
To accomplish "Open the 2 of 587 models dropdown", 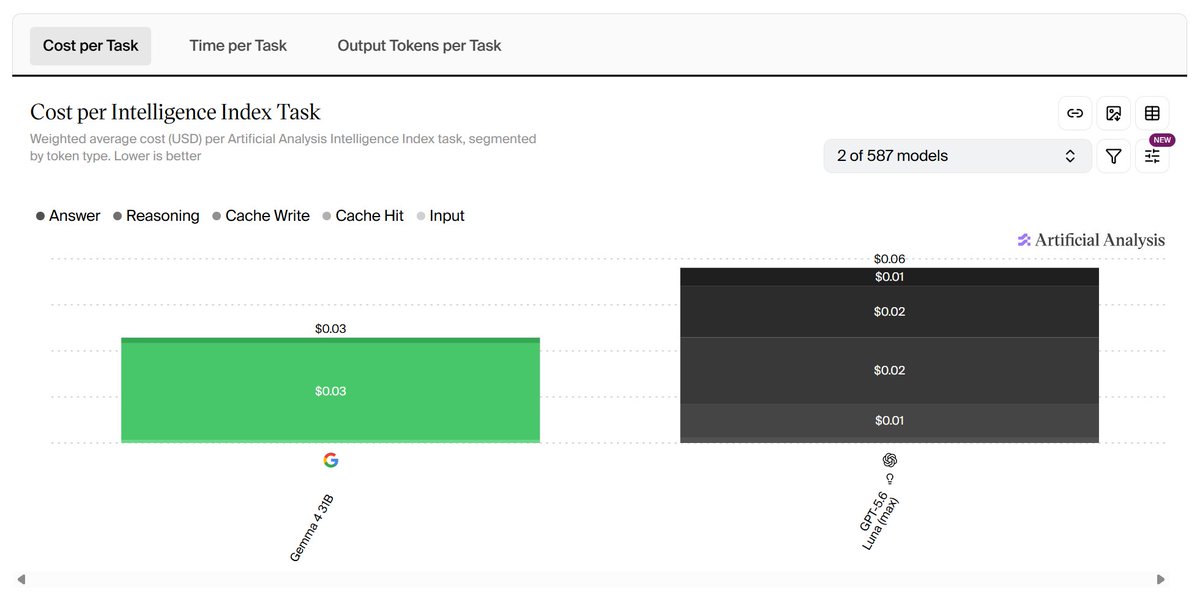I will coord(957,156).
